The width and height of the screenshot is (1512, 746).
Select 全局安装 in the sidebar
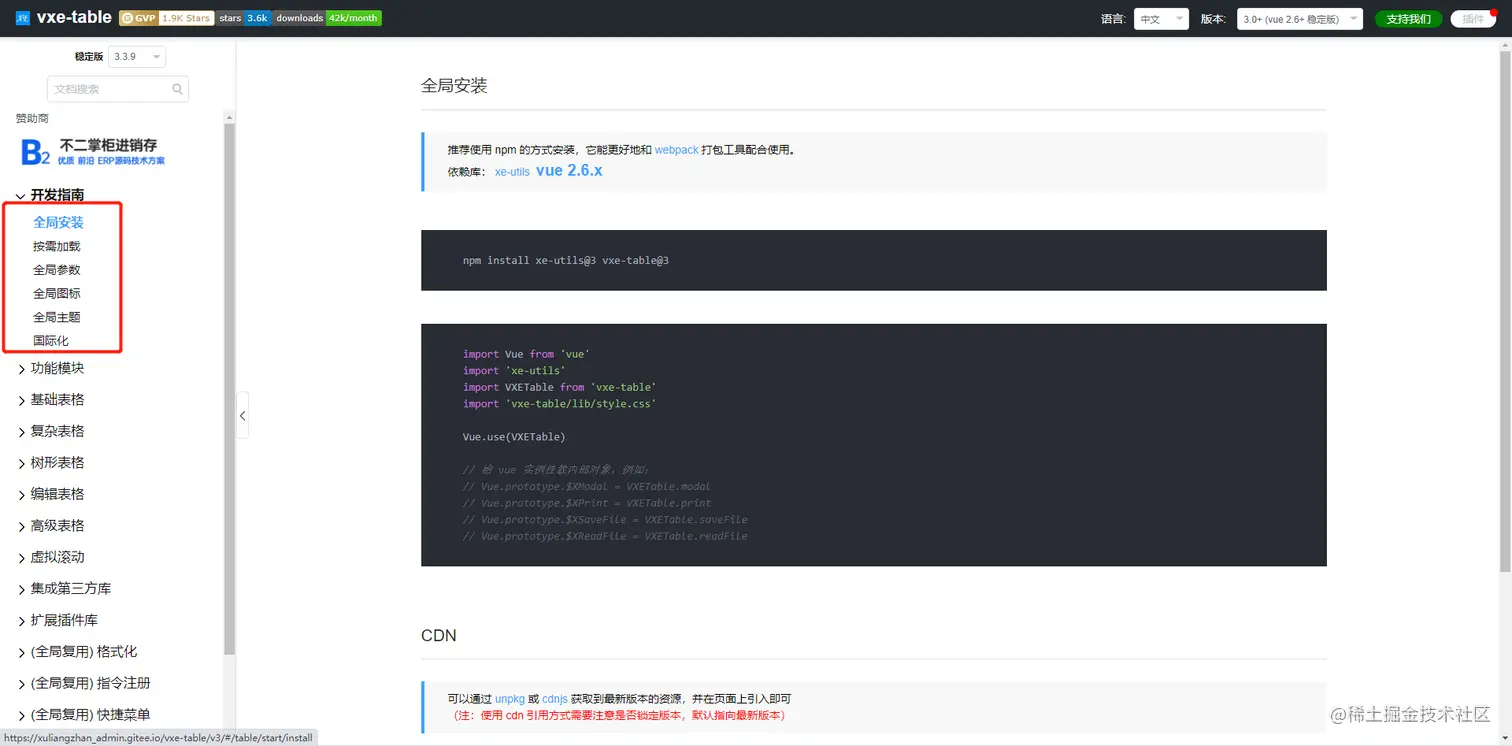coord(58,222)
